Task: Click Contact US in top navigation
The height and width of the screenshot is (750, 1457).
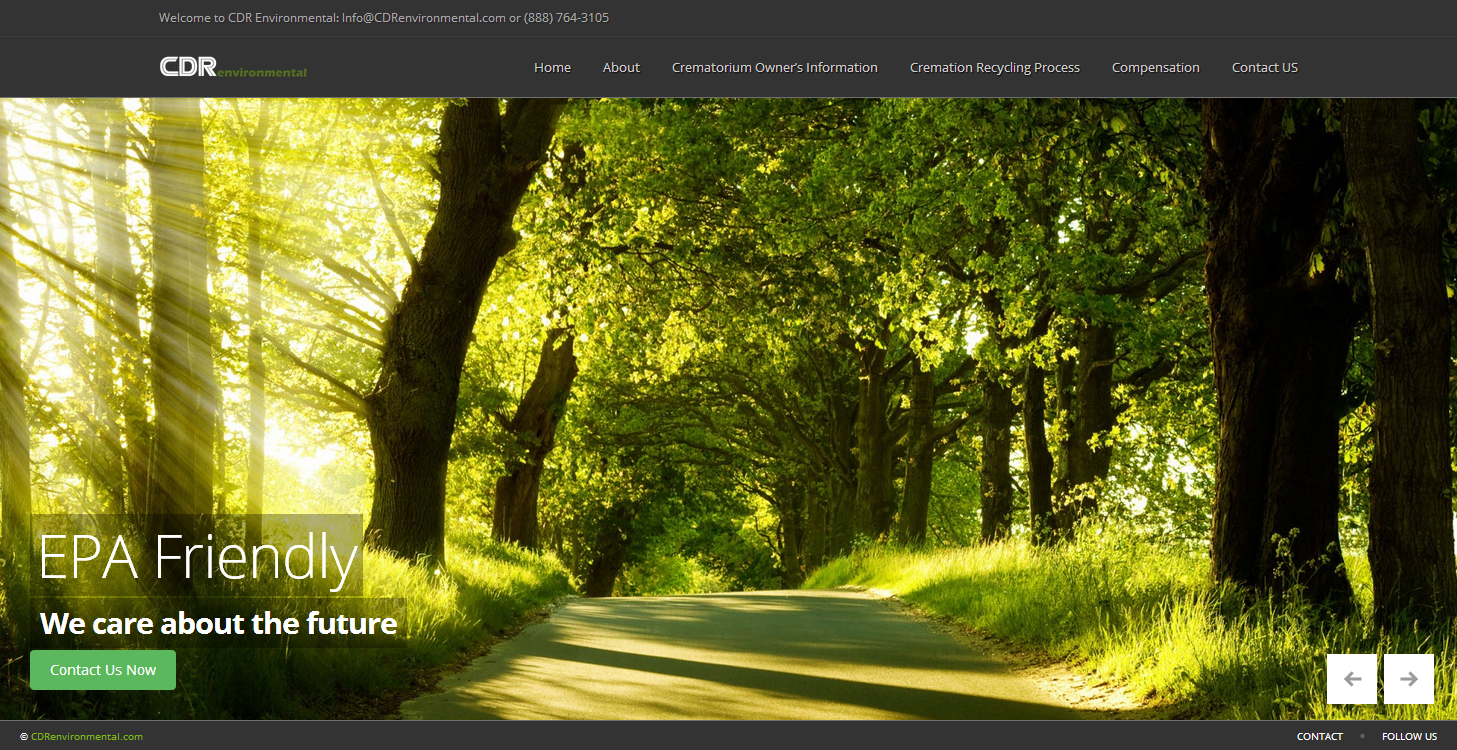Action: pos(1264,68)
